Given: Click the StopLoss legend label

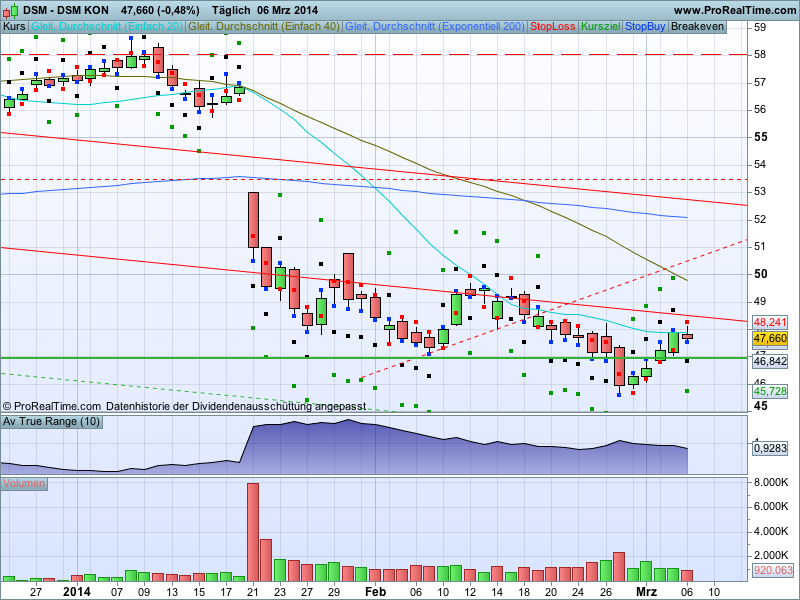Looking at the screenshot, I should click(553, 26).
